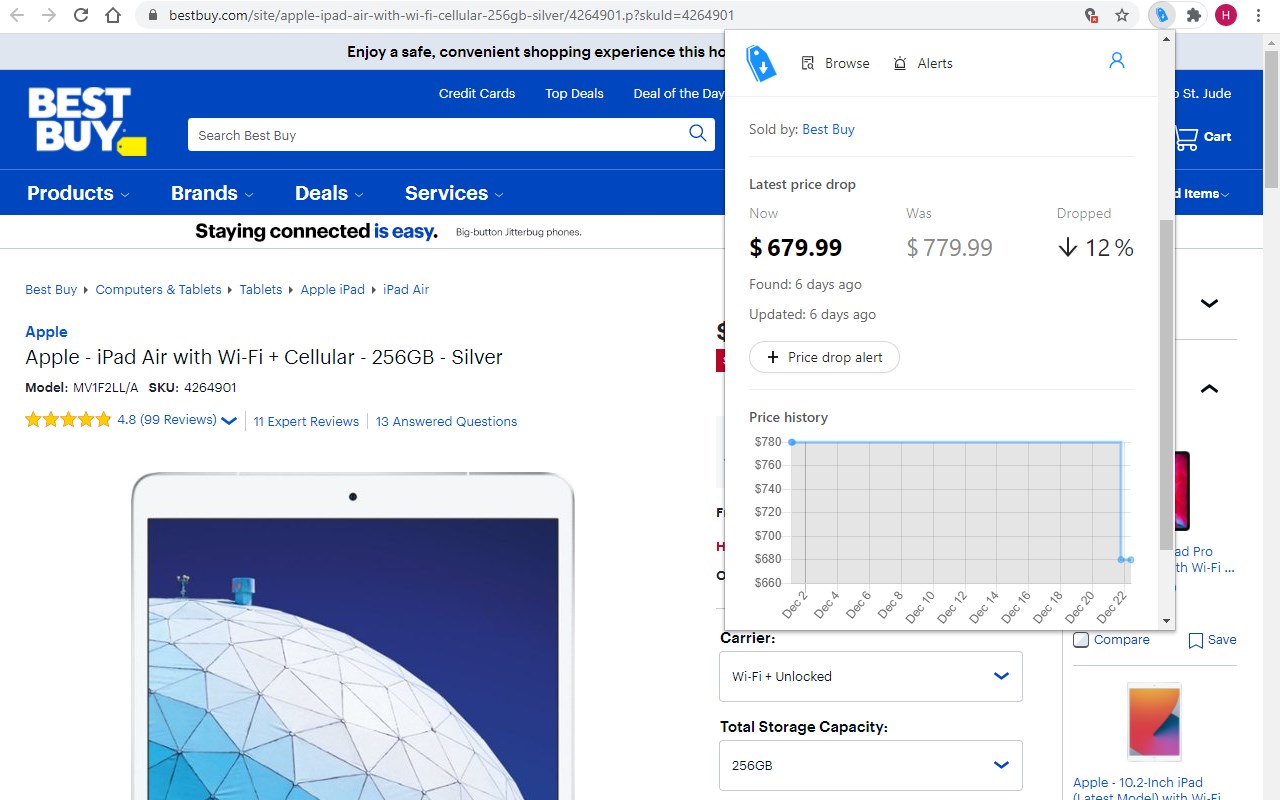The image size is (1280, 800).
Task: Click the Best Buy breadcrumb
Action: 51,289
